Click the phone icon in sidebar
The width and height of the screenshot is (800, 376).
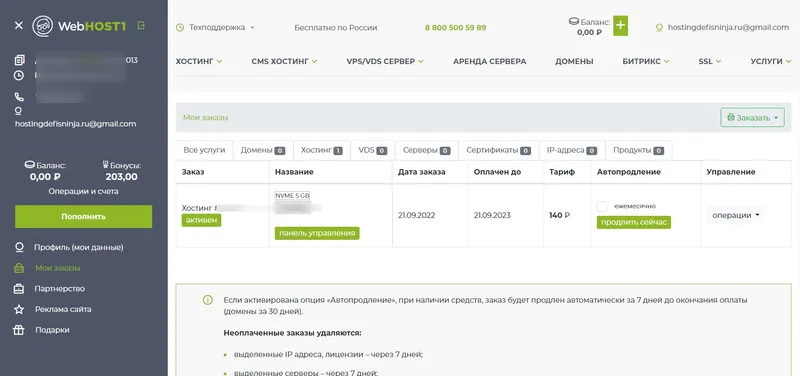[x=19, y=97]
